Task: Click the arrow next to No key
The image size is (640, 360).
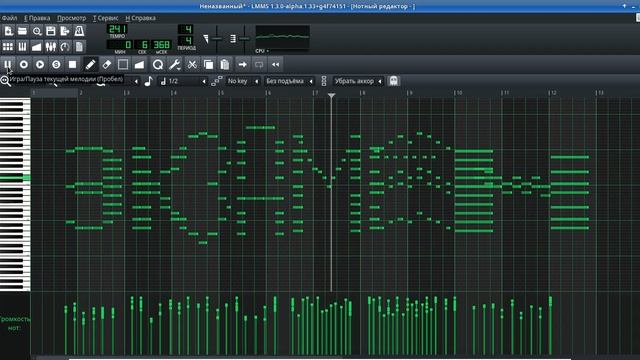Action: pos(256,81)
